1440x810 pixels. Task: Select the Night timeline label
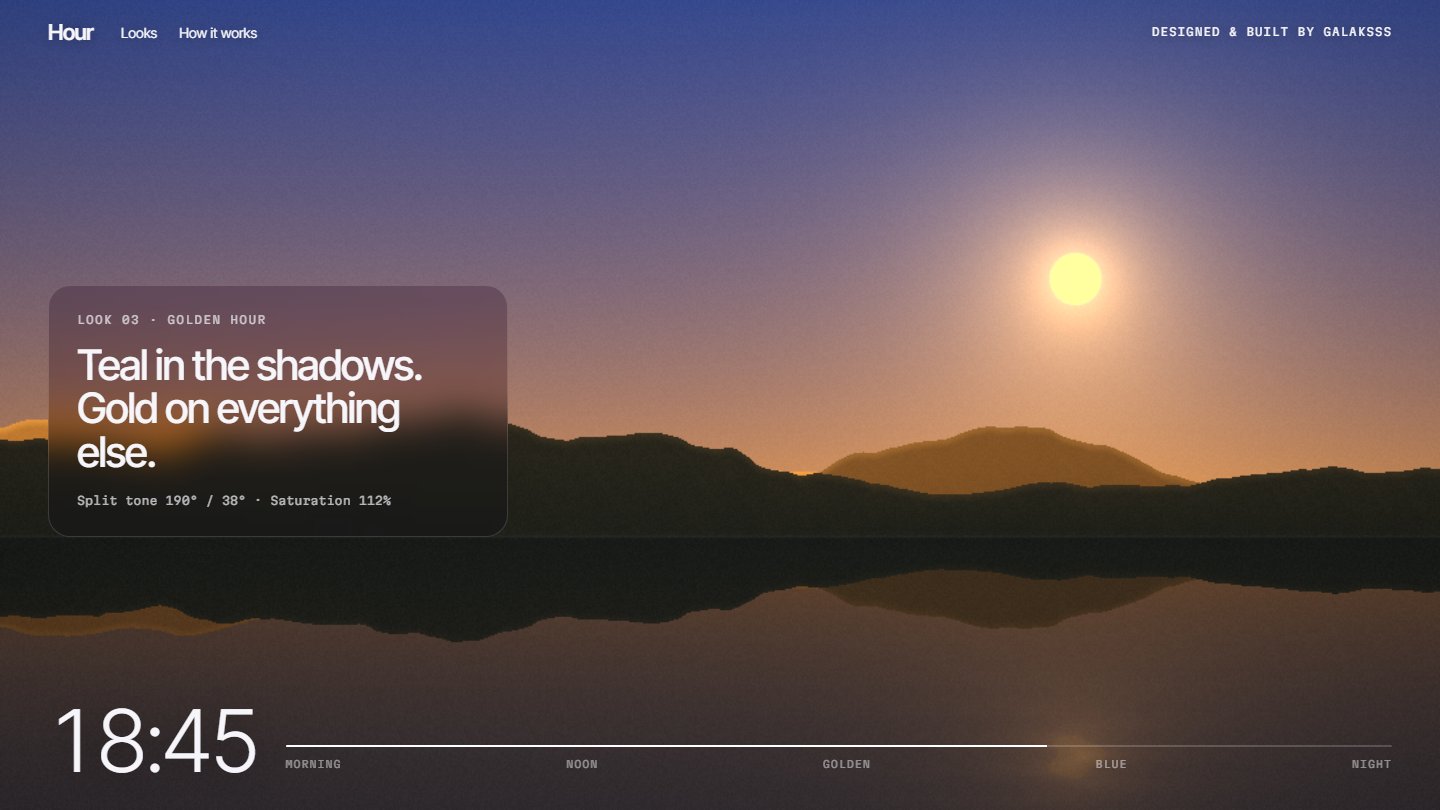(x=1371, y=764)
